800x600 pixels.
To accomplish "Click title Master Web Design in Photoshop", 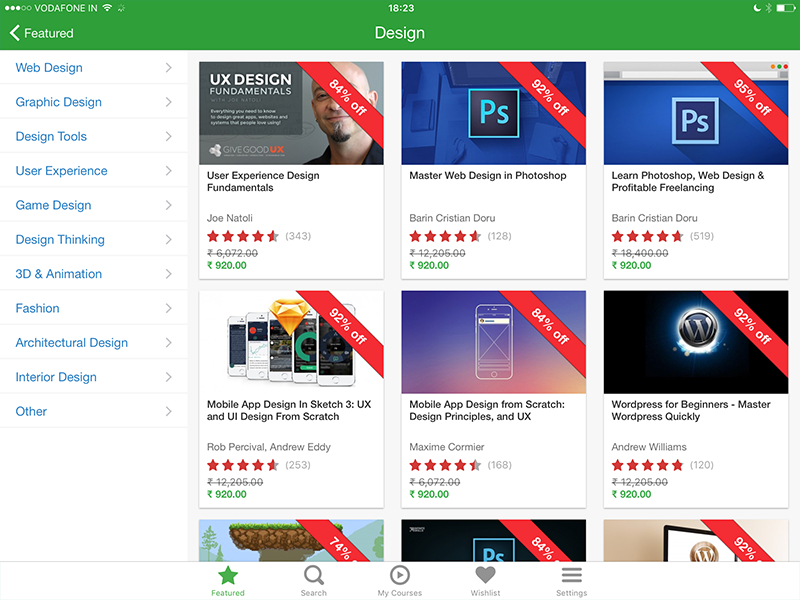I will (x=488, y=176).
